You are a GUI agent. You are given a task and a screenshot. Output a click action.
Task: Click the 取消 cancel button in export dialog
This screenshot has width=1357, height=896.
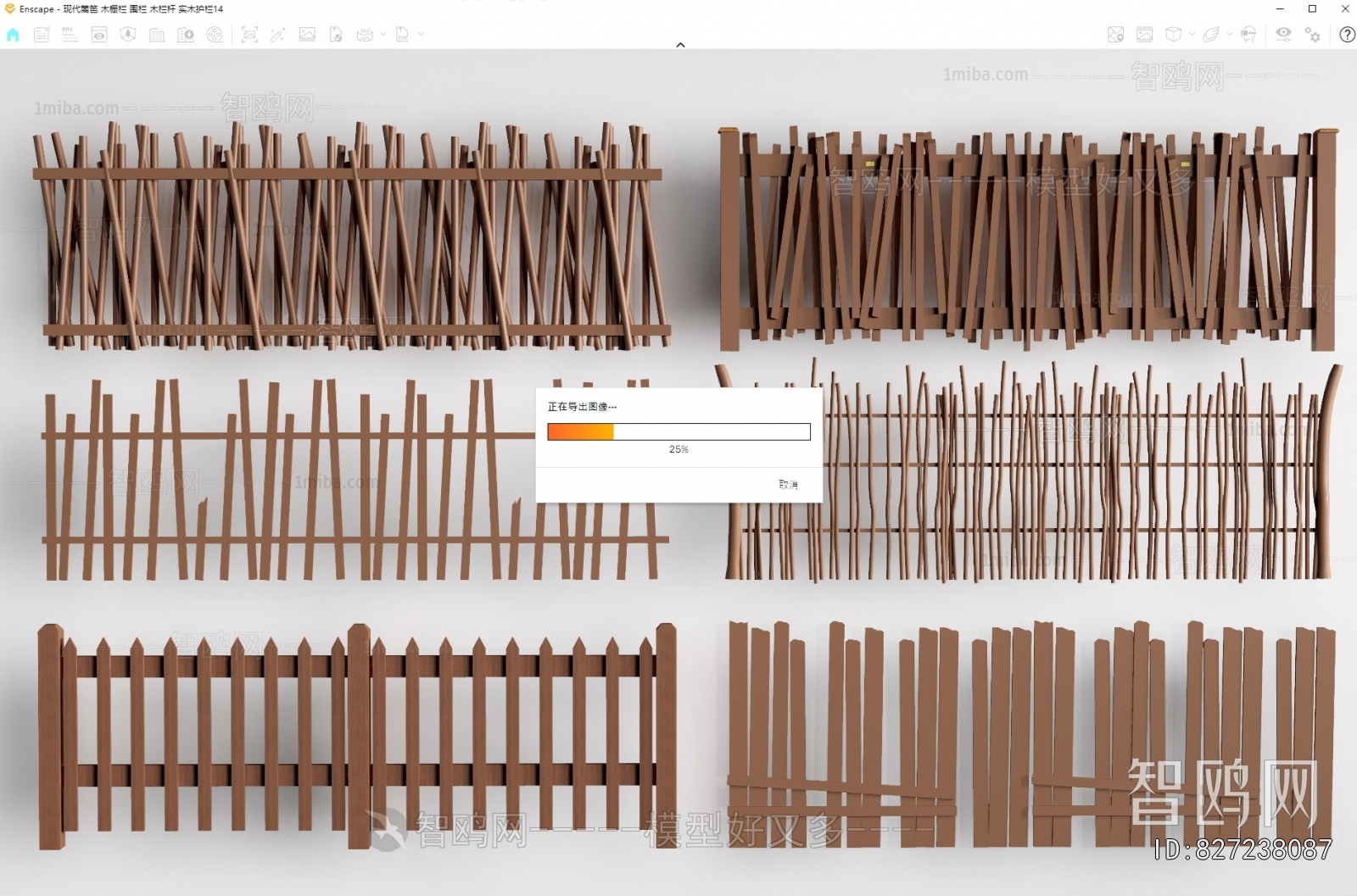tap(788, 484)
